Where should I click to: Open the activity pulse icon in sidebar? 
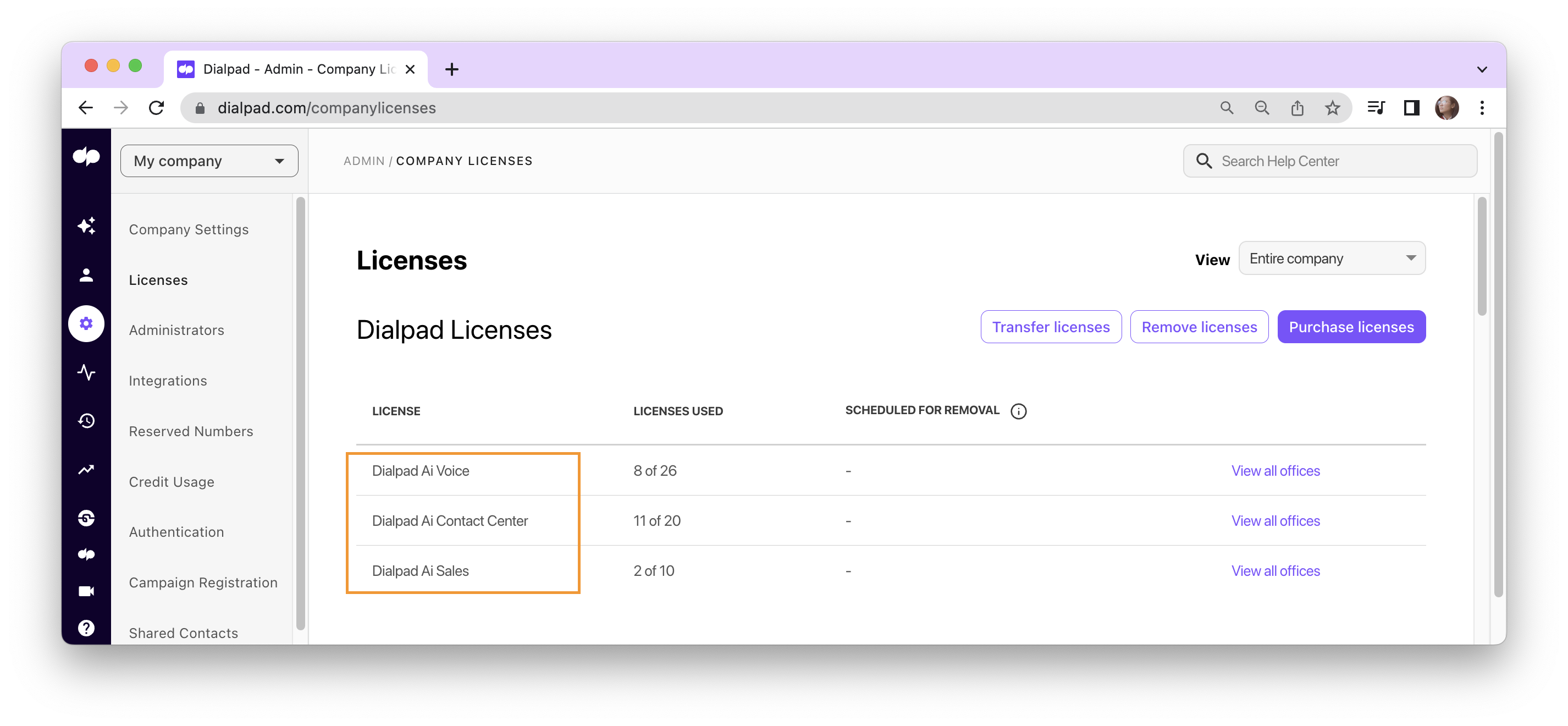click(x=86, y=372)
